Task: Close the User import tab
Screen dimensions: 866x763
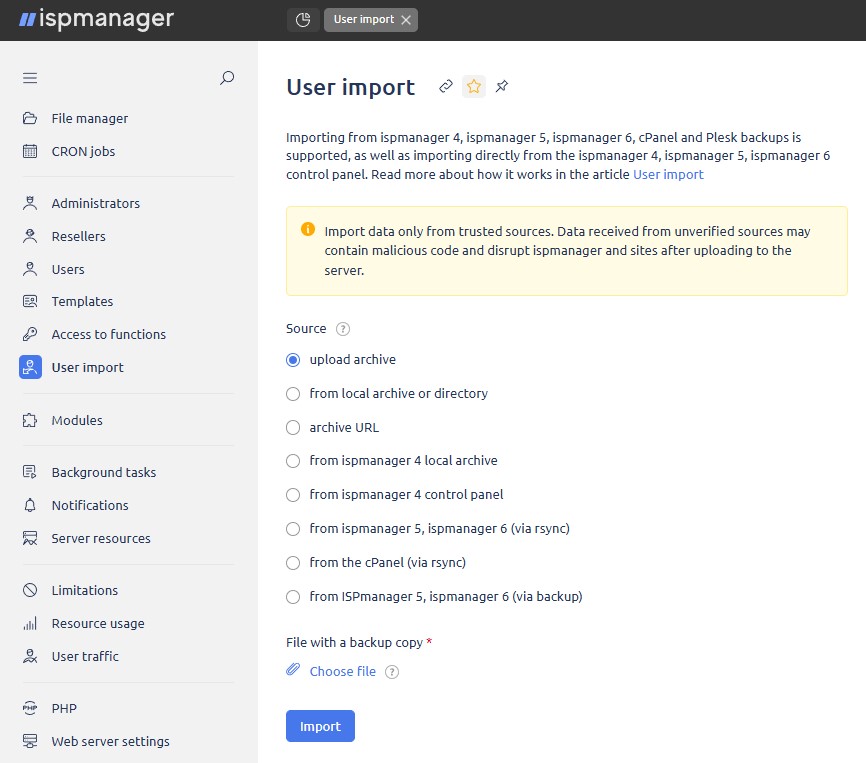Action: (x=406, y=20)
